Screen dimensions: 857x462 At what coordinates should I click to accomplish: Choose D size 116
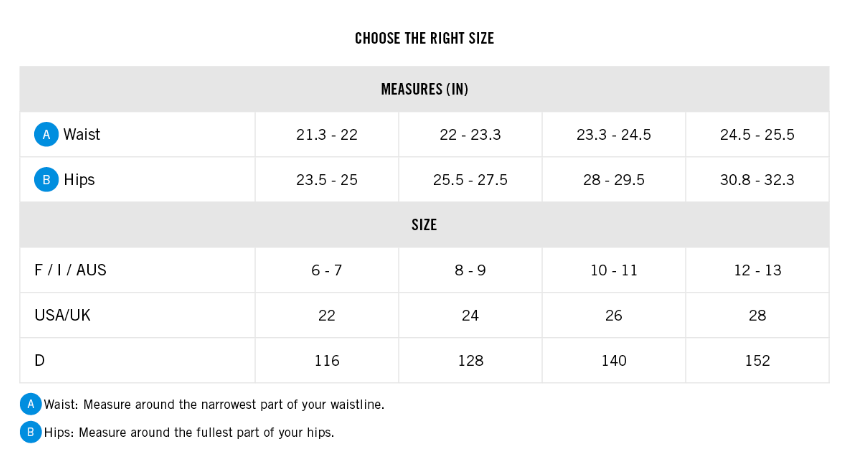point(327,360)
